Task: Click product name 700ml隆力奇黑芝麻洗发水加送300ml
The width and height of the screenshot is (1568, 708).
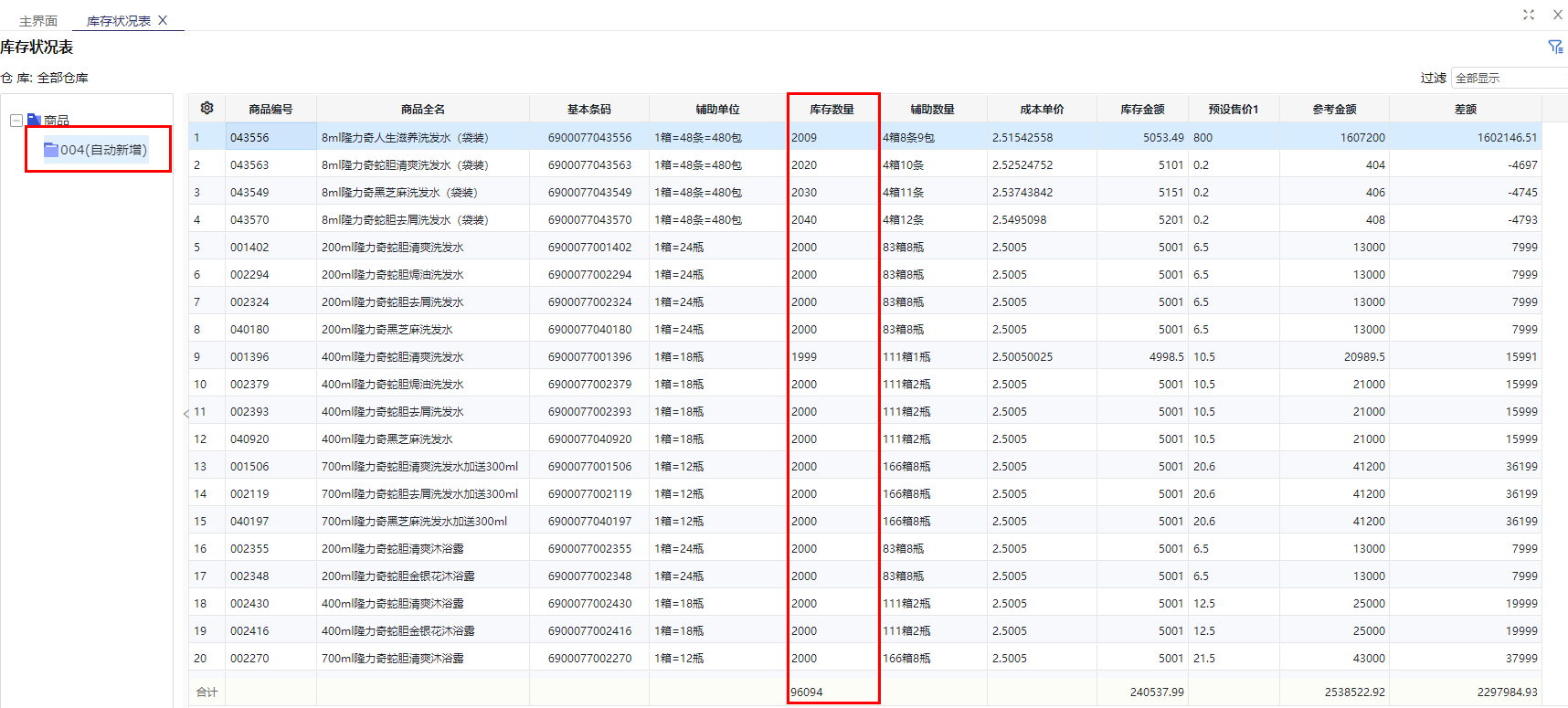Action: click(414, 521)
